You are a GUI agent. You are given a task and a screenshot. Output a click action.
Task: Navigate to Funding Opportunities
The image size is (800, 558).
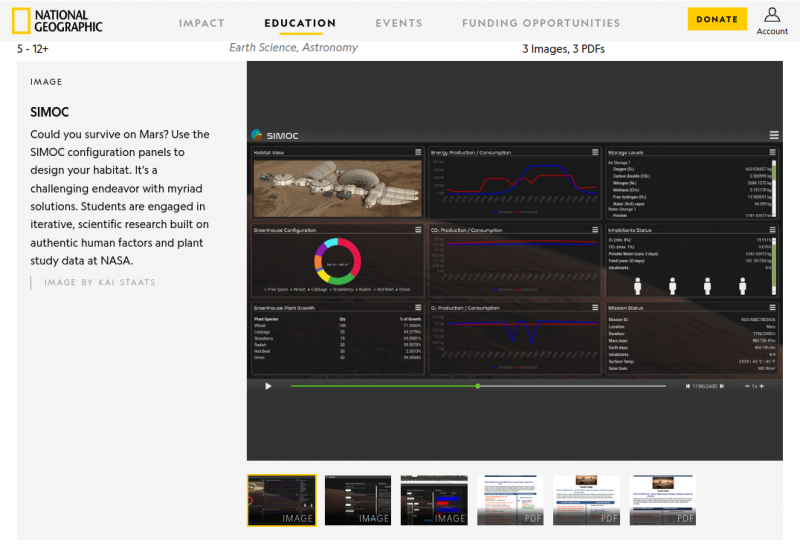point(541,23)
